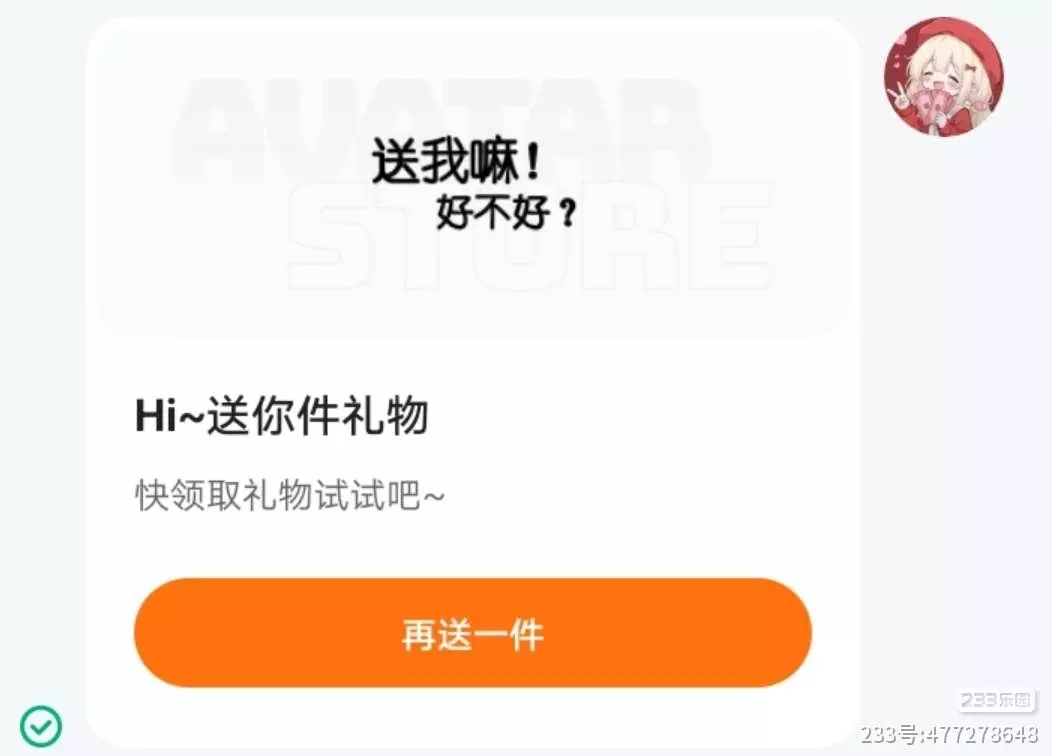1052x756 pixels.
Task: Tap the green checkmark status icon
Action: click(x=42, y=726)
